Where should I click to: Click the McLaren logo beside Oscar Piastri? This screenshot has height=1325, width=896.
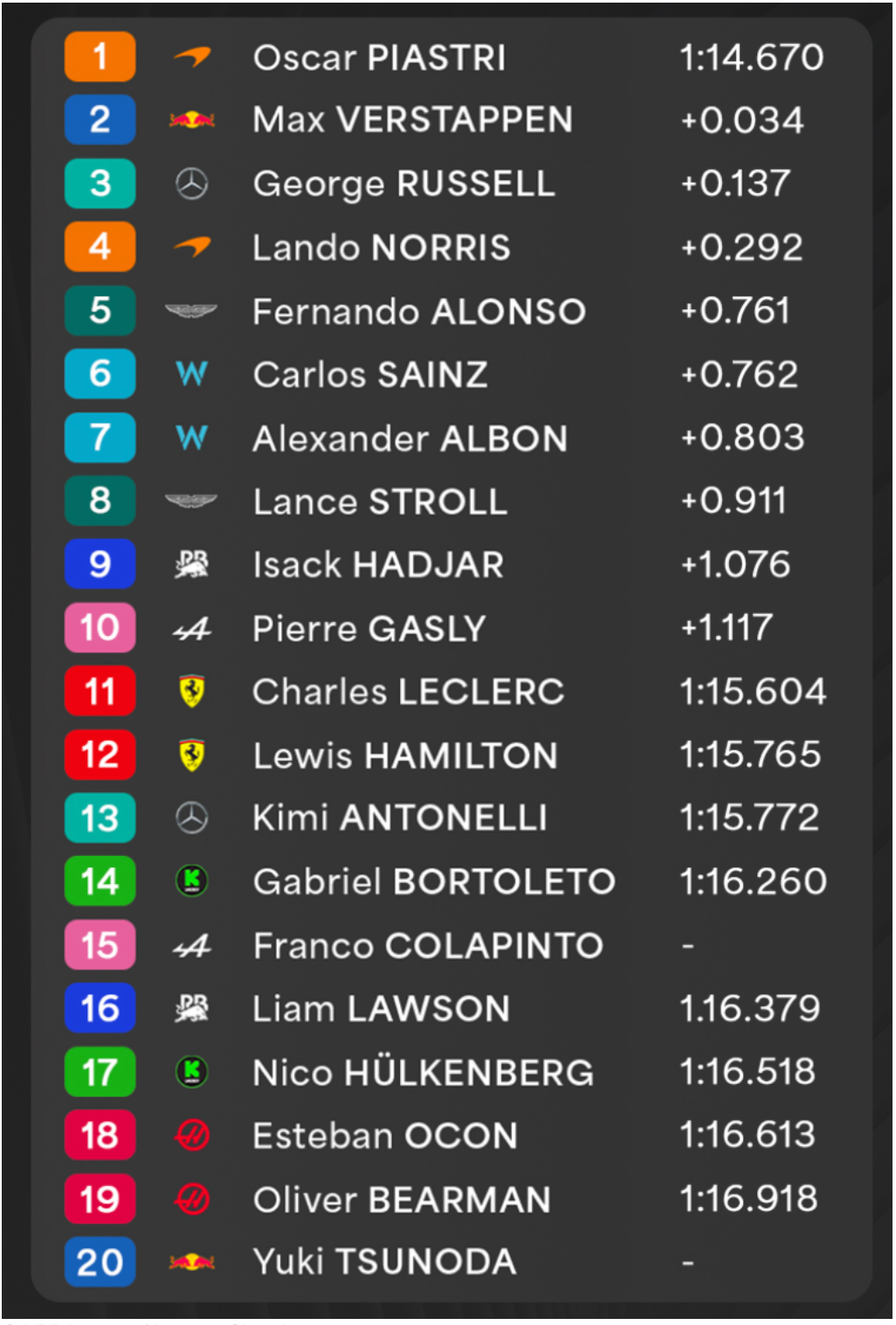click(x=192, y=58)
